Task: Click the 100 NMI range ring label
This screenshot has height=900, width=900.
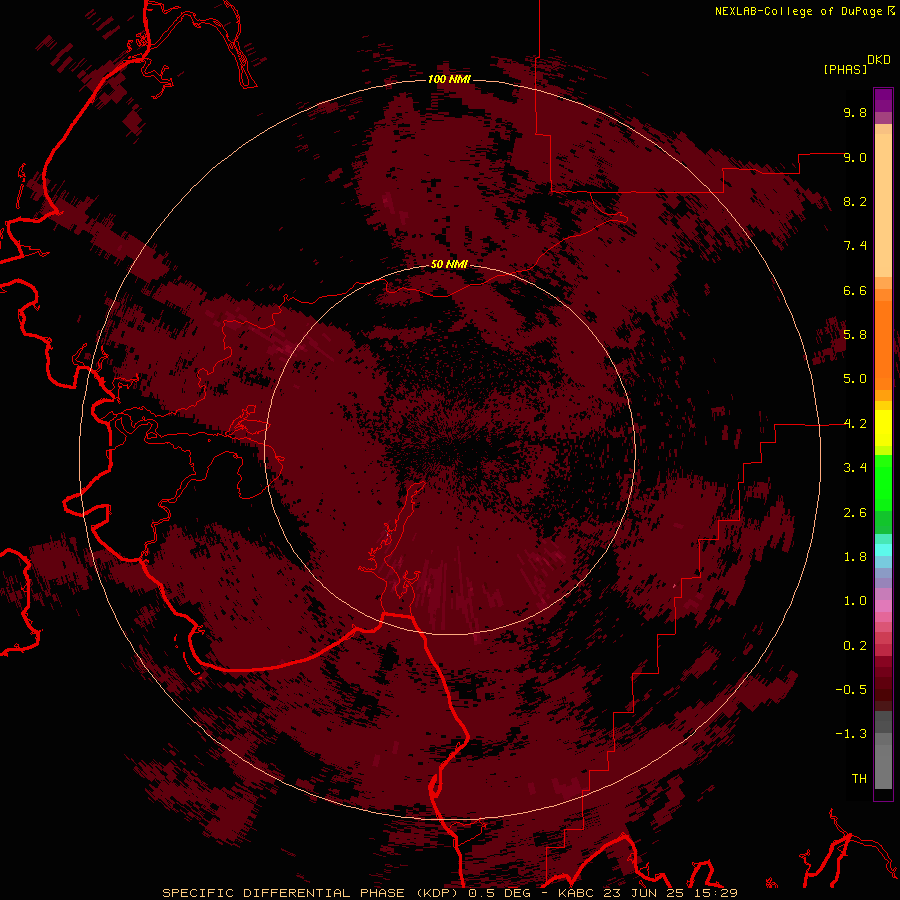Action: click(449, 79)
